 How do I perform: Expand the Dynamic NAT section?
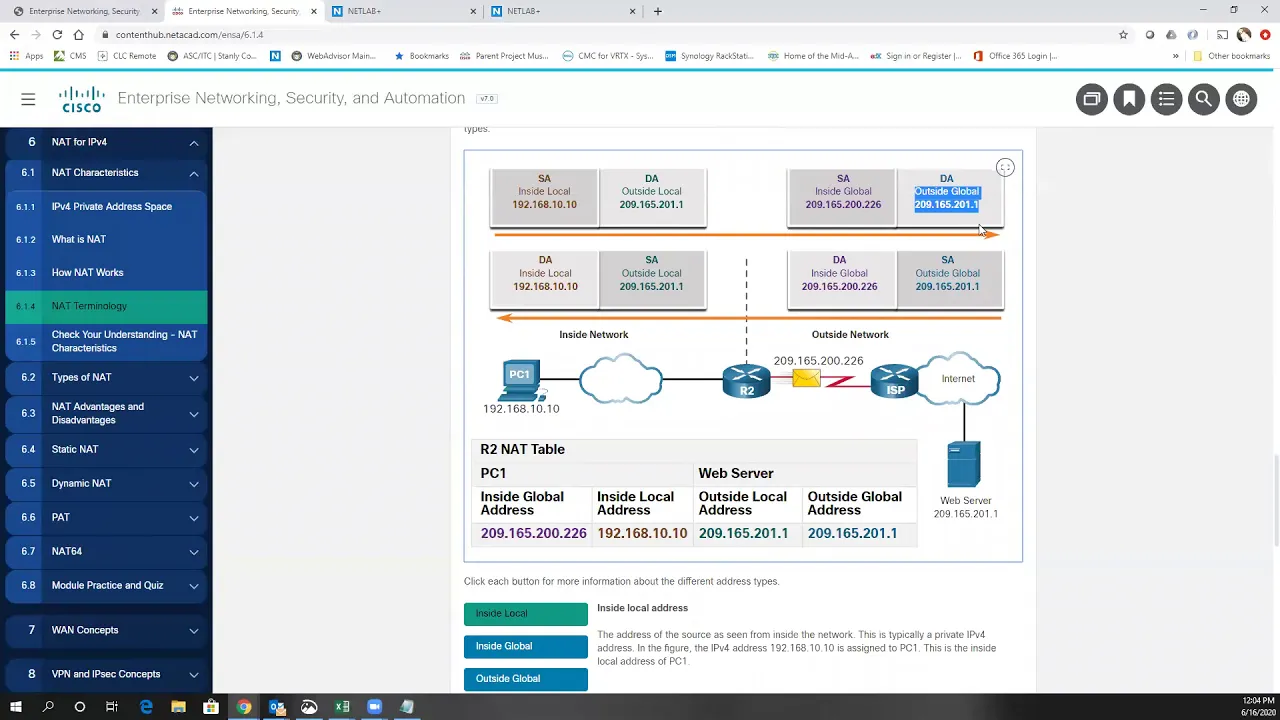(194, 484)
